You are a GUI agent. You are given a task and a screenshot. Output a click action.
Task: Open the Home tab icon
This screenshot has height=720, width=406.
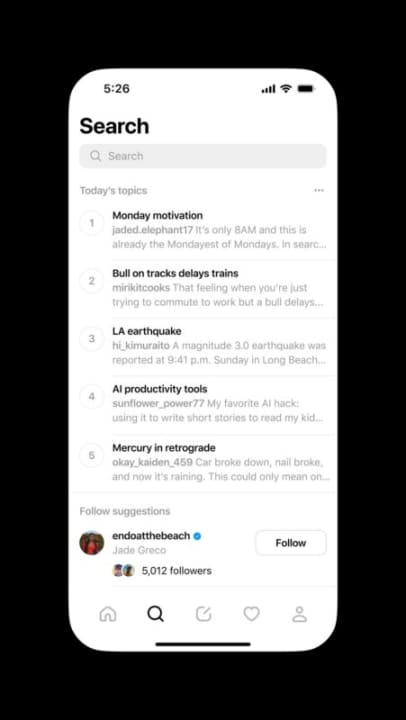(x=108, y=614)
